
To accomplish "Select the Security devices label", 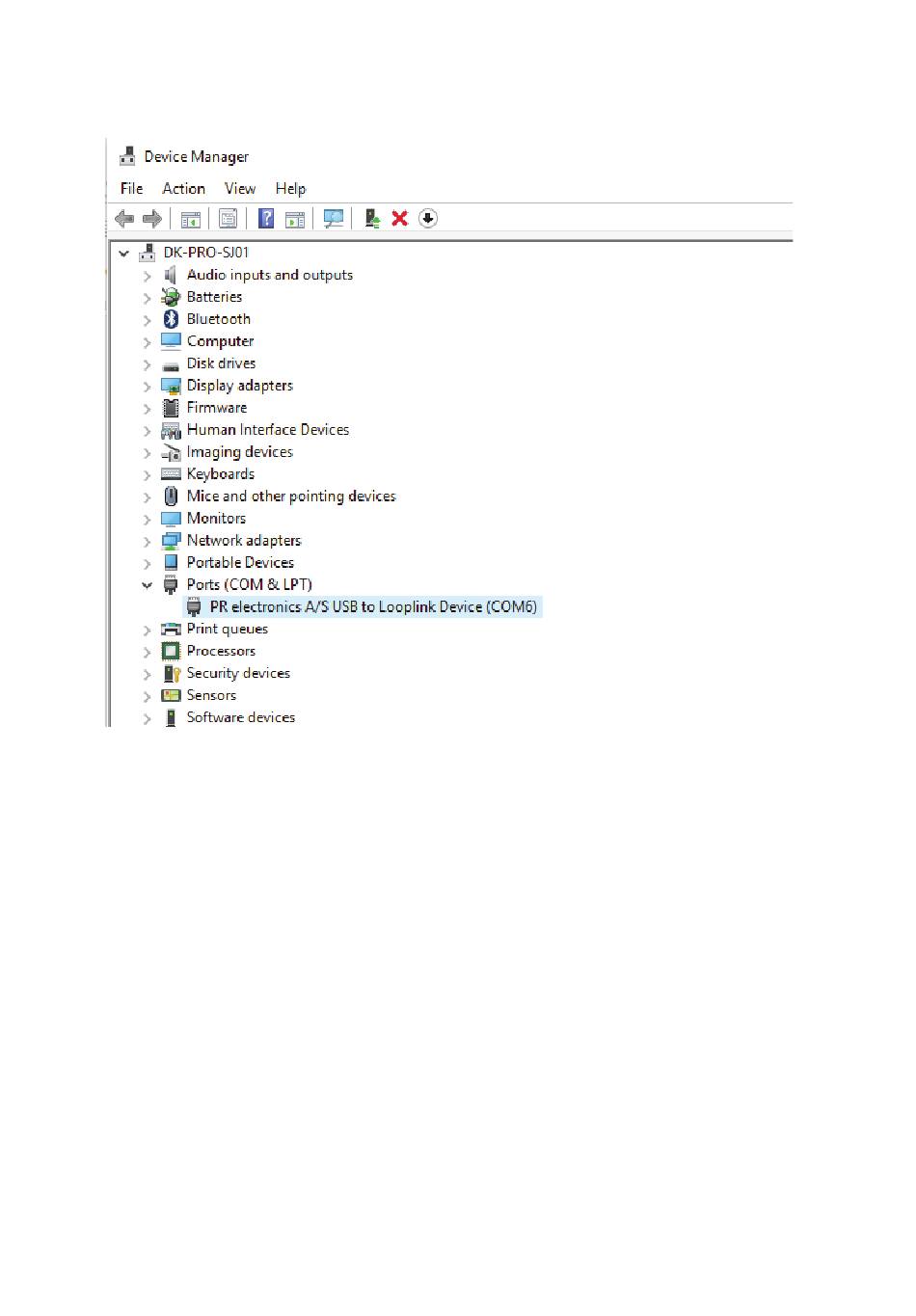I will point(238,674).
